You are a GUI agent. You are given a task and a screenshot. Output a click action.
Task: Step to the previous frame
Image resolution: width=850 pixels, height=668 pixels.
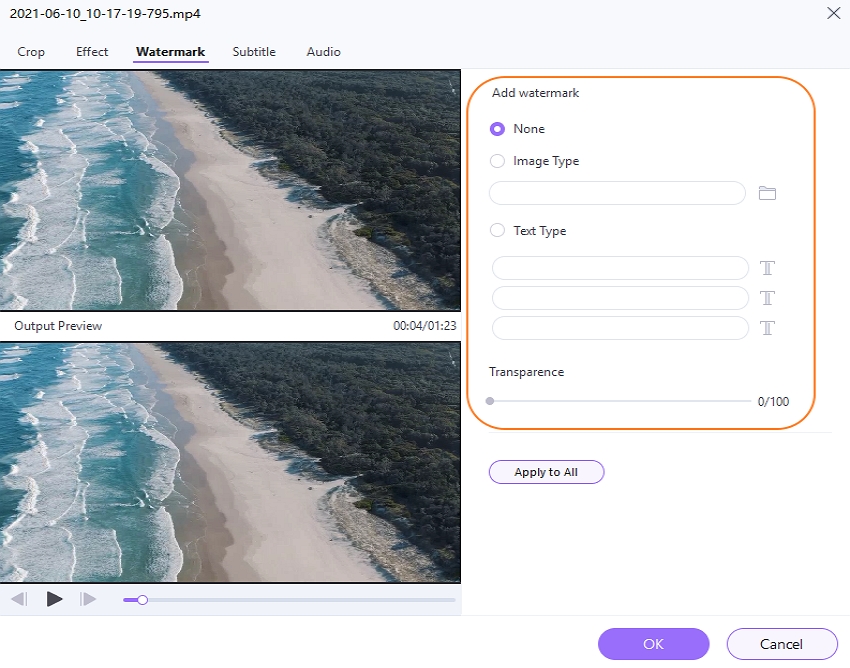click(19, 599)
